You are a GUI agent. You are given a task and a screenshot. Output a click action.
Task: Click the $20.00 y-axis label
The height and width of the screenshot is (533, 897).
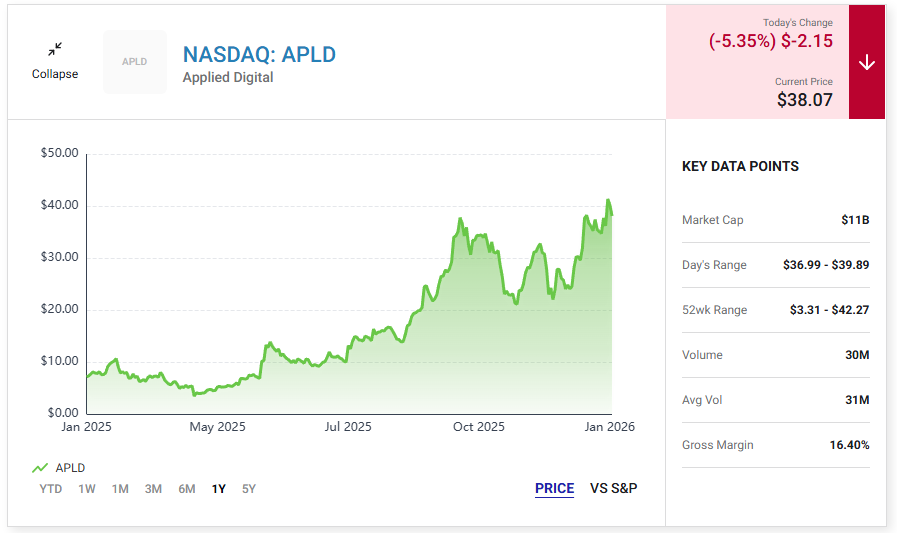[x=59, y=309]
